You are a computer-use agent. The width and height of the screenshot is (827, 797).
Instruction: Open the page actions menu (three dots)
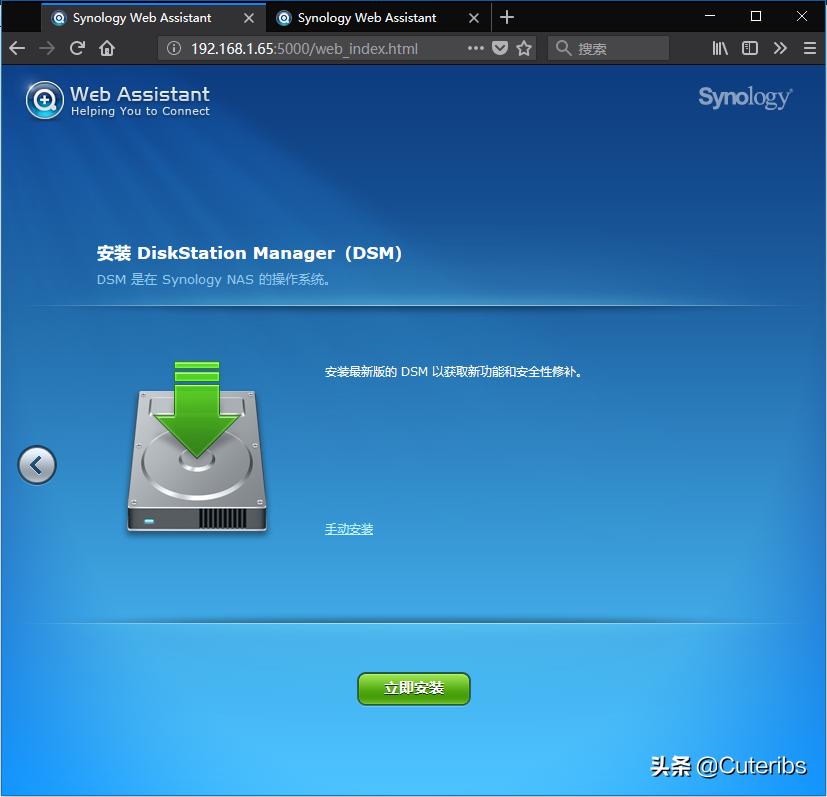(x=475, y=47)
